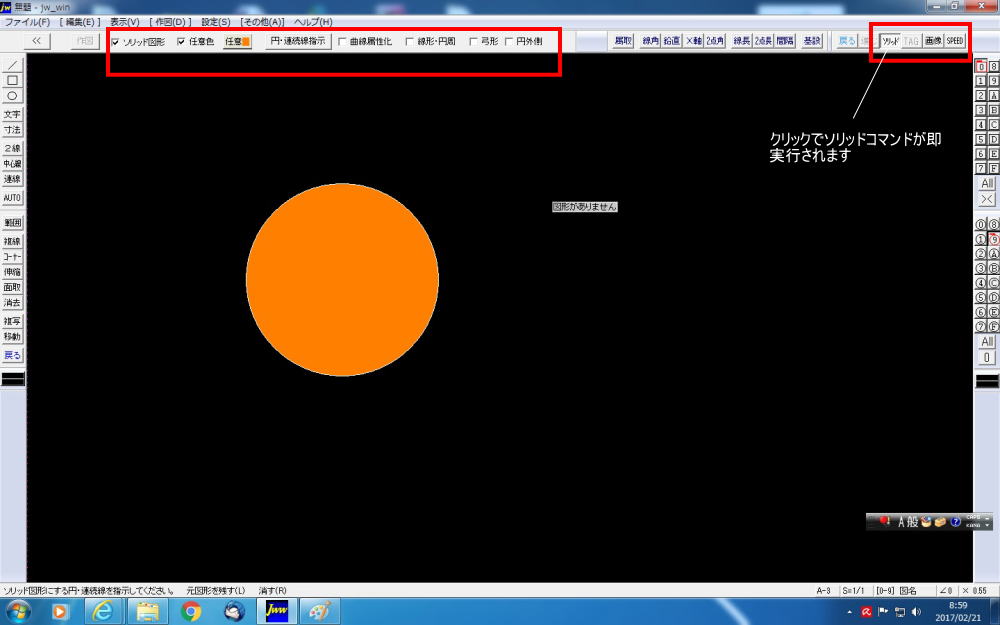
Task: Click the ソリッド solid command button
Action: (890, 41)
